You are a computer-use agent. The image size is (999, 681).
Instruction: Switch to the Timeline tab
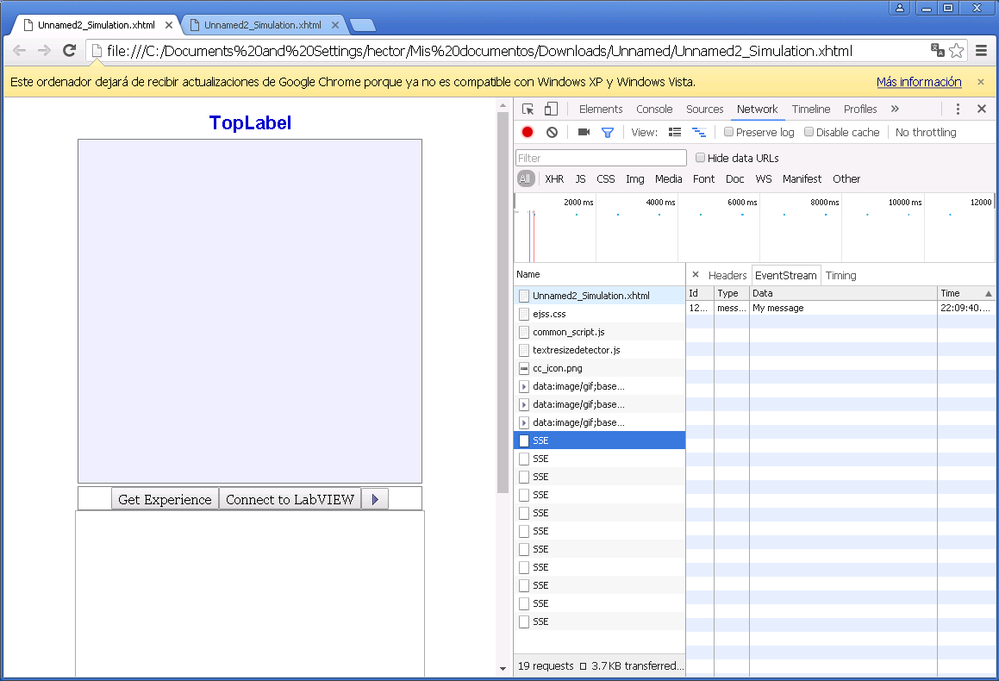coord(811,109)
